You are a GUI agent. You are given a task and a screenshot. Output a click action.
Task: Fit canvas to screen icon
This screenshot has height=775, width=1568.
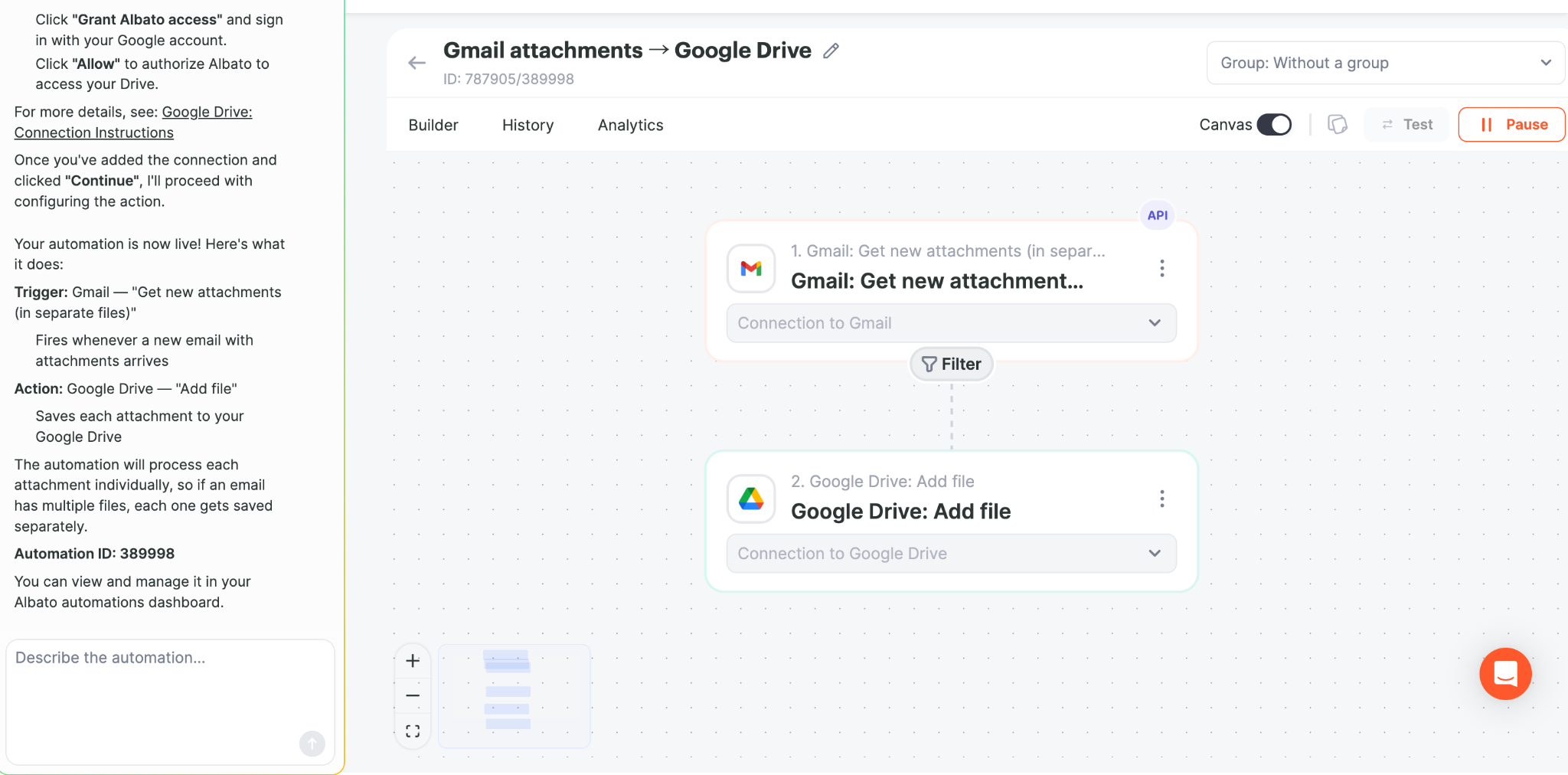[413, 731]
